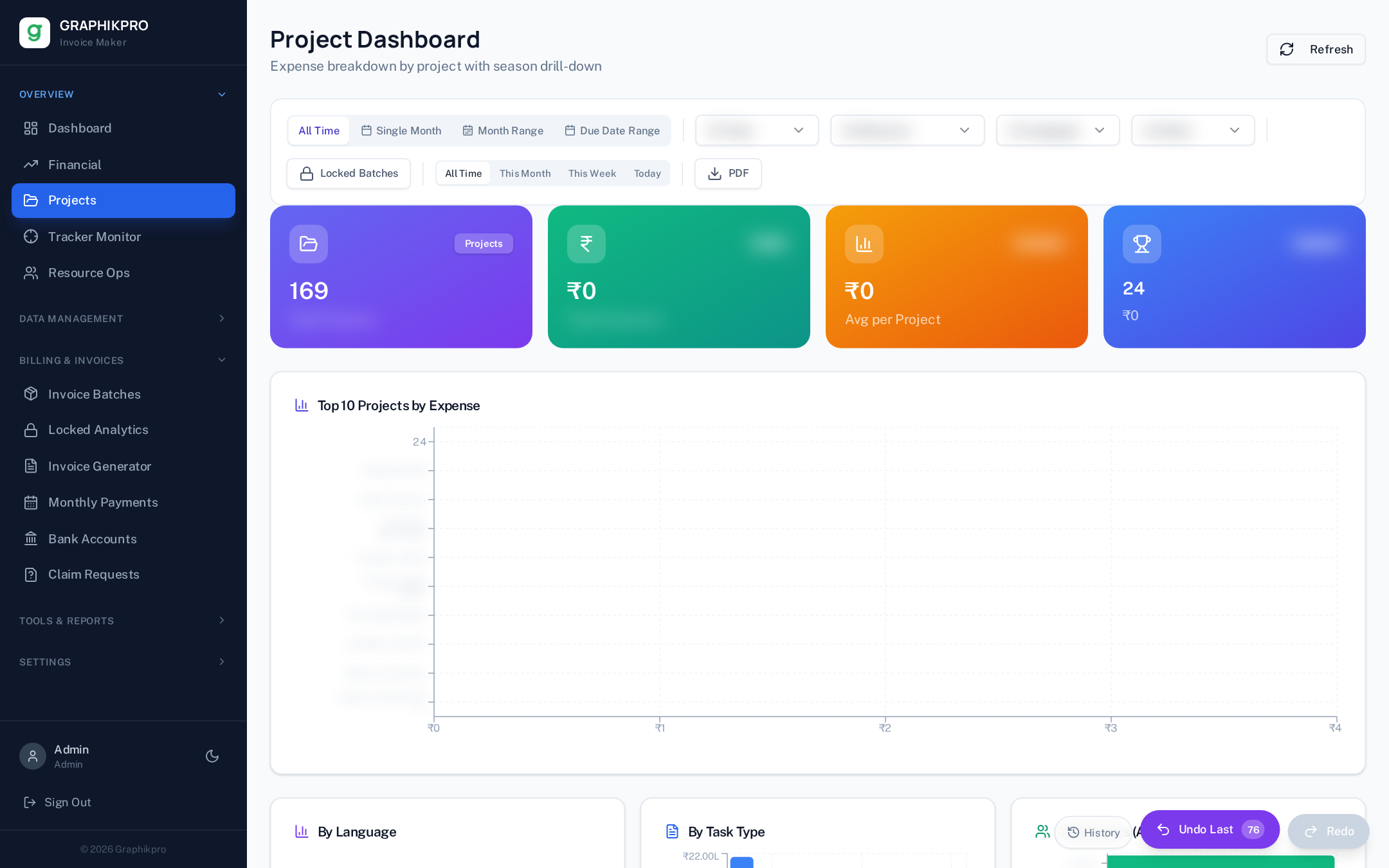Switch to the Month Range tab
The image size is (1389, 868).
503,131
